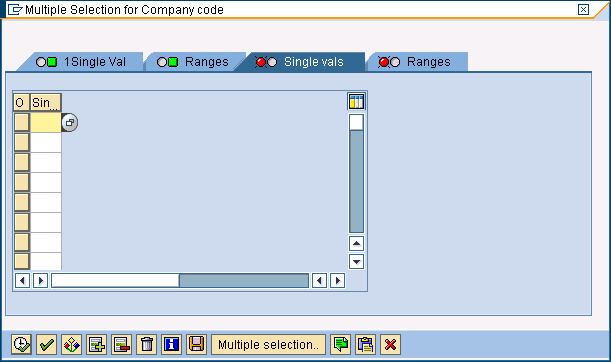Open the table column configuration icon

356,102
